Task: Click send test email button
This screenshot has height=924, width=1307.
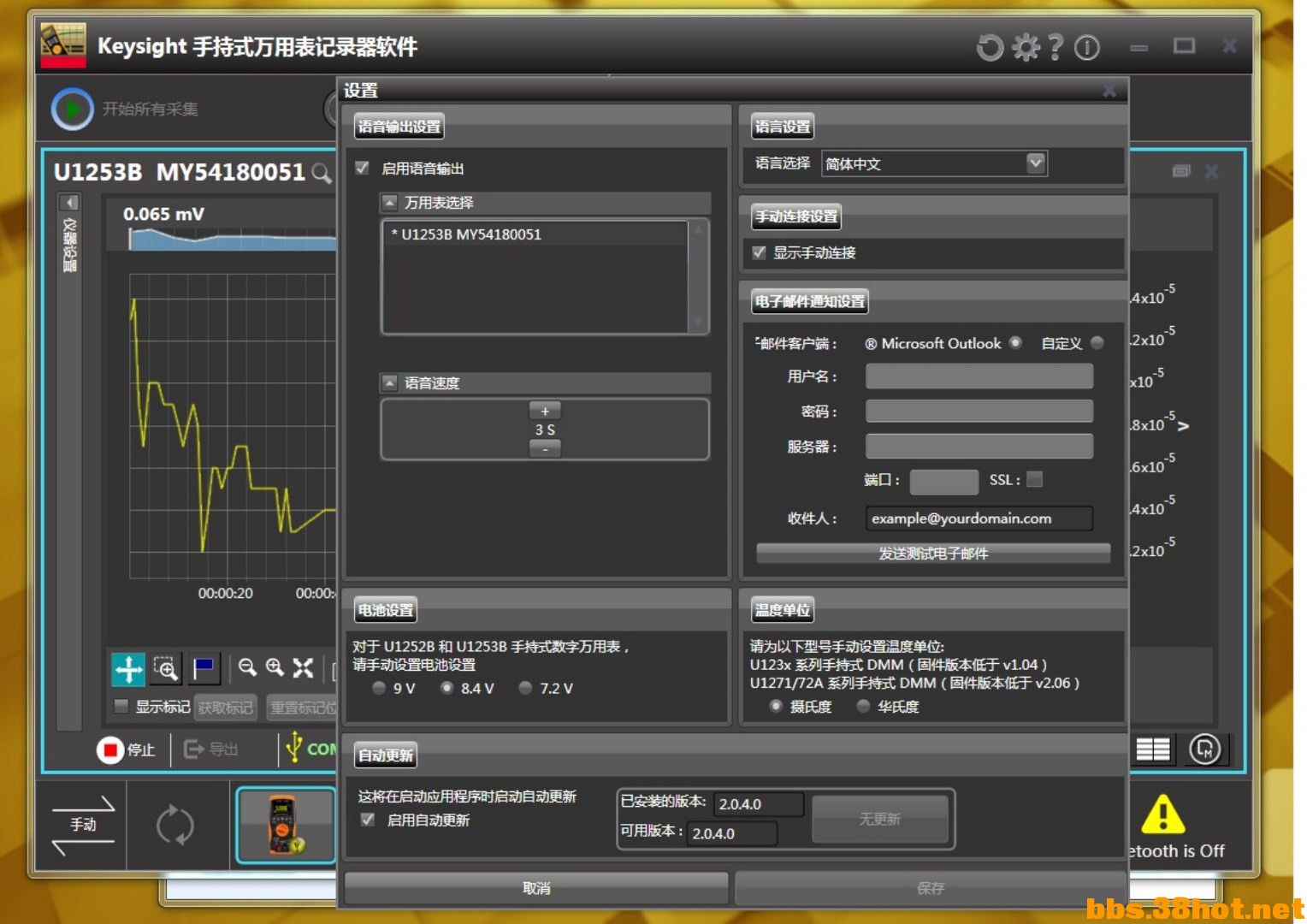Action: [933, 554]
